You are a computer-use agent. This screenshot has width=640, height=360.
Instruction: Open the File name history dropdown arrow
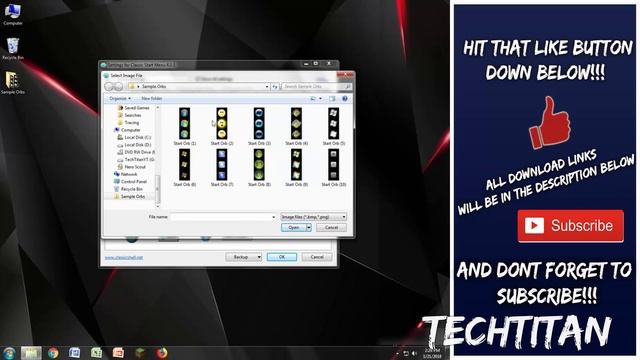pyautogui.click(x=273, y=217)
